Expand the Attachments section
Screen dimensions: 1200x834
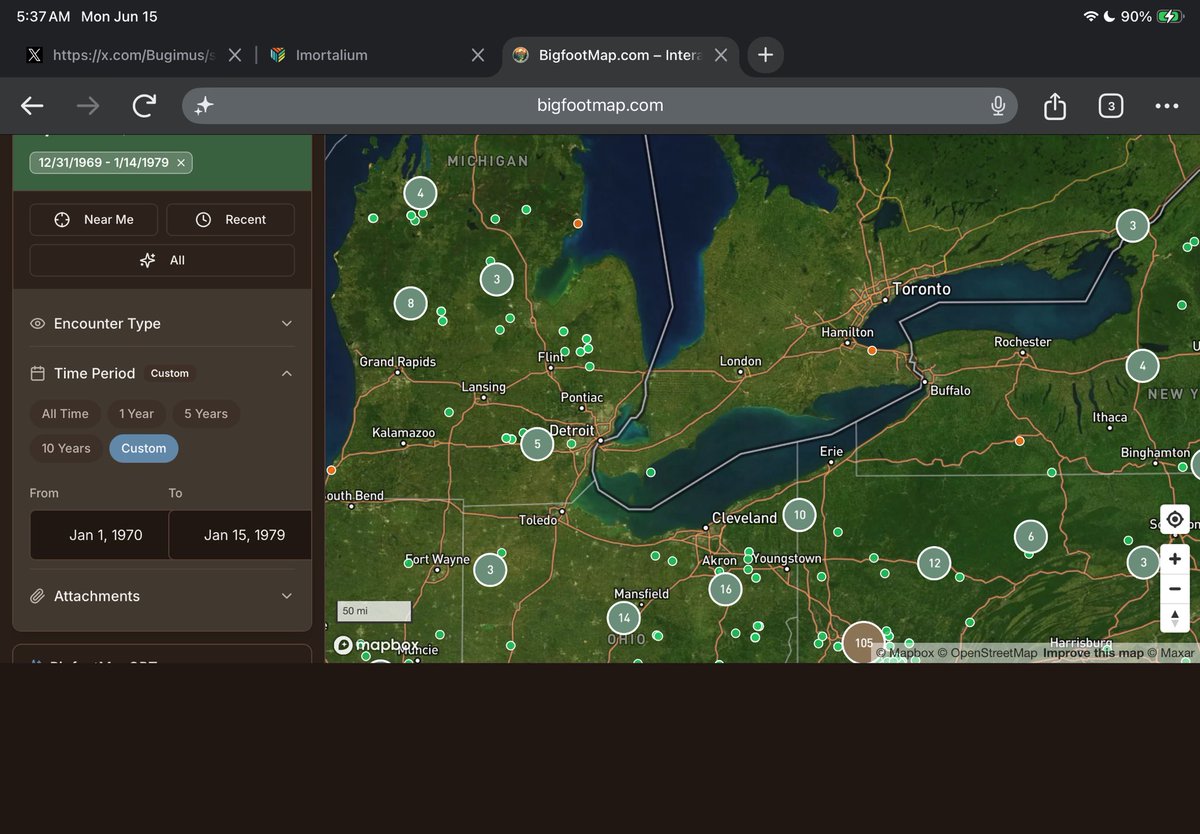tap(162, 596)
